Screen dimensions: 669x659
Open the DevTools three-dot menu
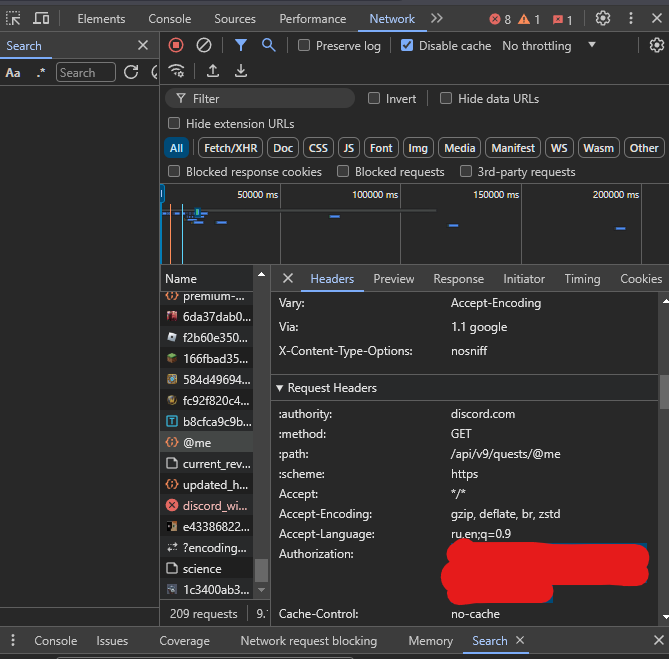coord(631,18)
